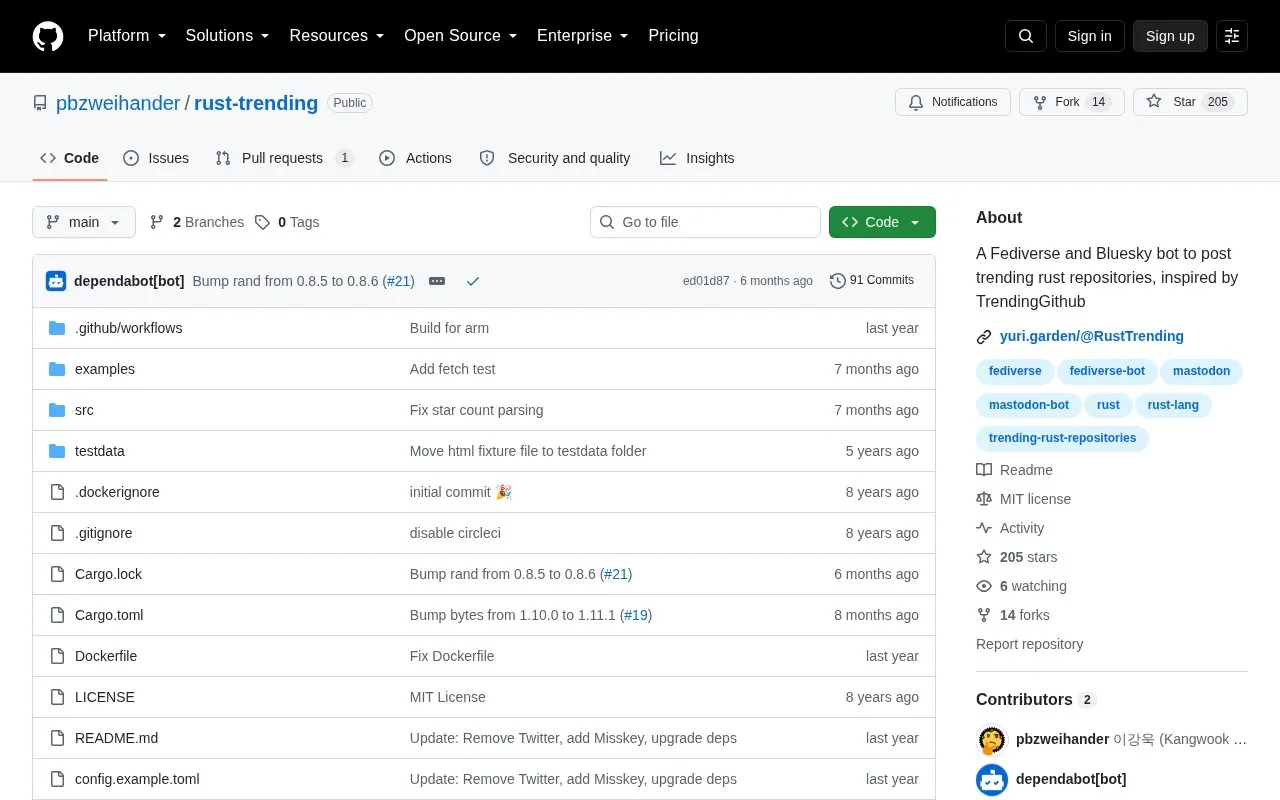Click dependabot avatar in commit header

(56, 281)
